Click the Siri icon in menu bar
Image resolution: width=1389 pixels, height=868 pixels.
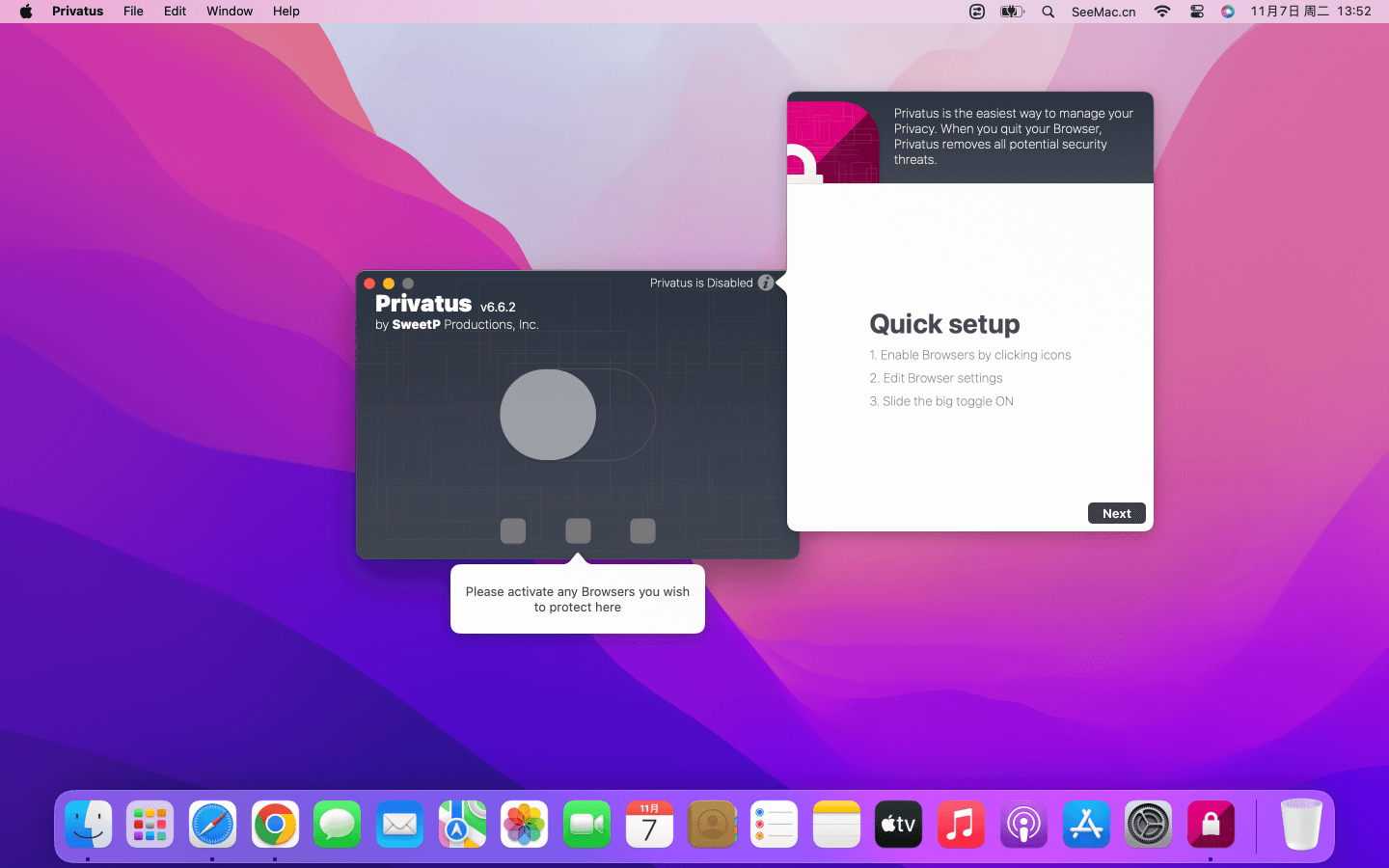(x=1228, y=12)
